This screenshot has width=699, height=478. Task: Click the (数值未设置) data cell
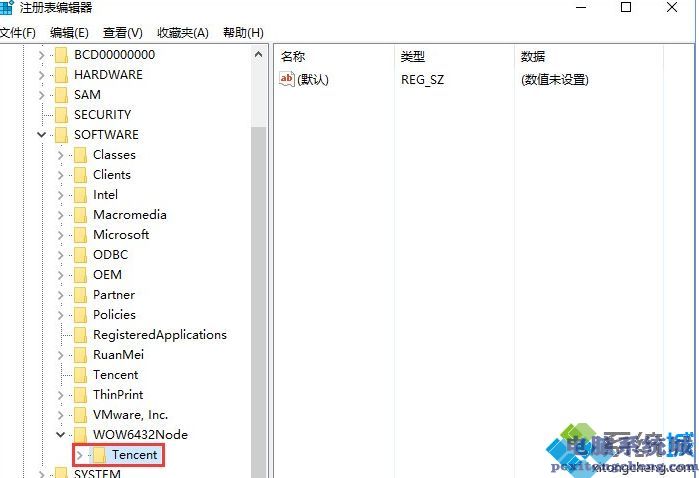tap(555, 80)
